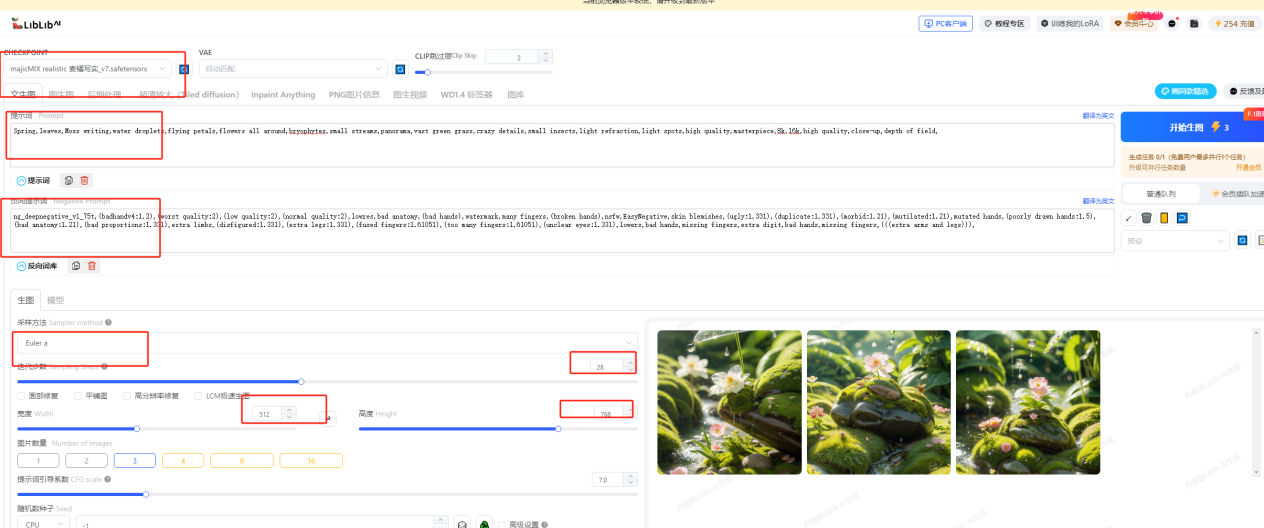Click the 254 充值 recharge button
The height and width of the screenshot is (528, 1264).
[1234, 23]
